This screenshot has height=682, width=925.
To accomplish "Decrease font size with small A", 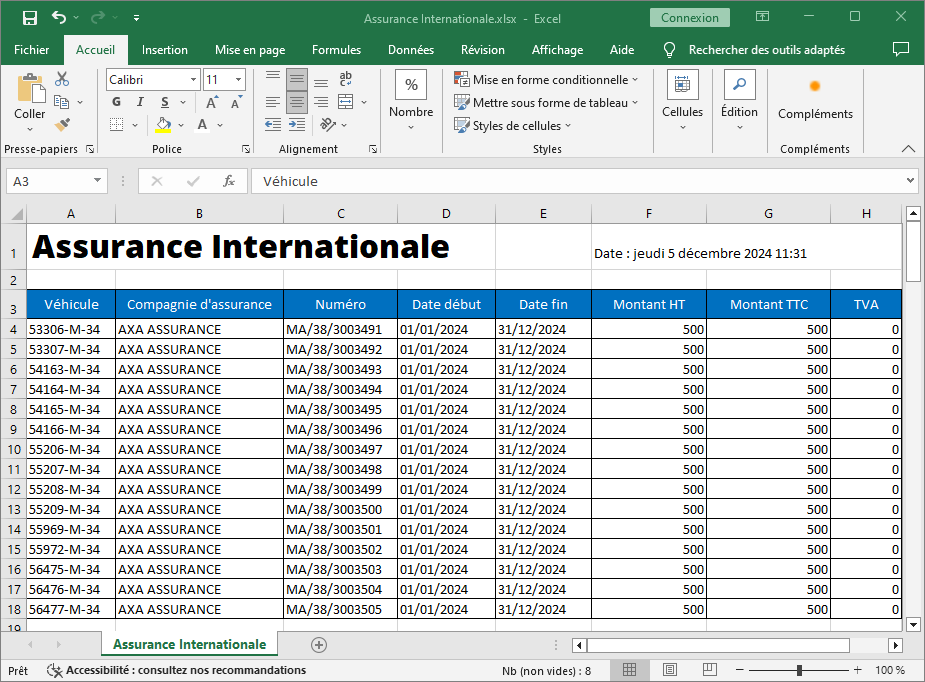I will click(x=236, y=103).
